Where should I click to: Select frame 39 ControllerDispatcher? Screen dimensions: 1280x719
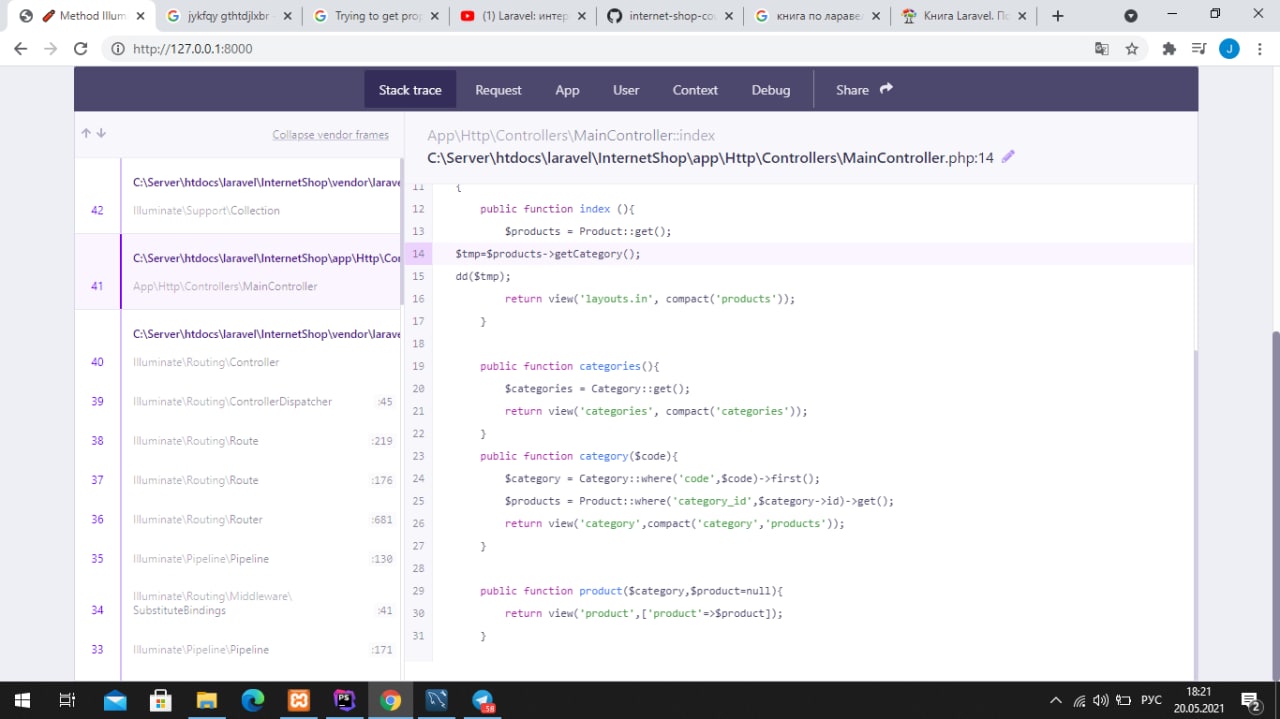(238, 401)
